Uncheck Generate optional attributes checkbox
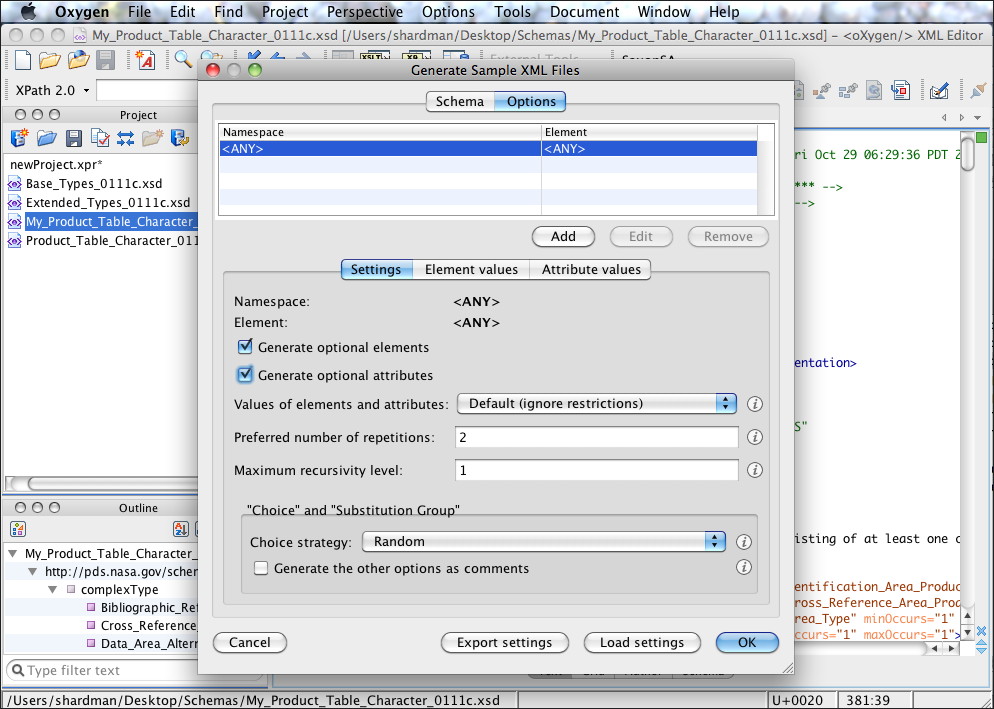The height and width of the screenshot is (709, 994). coord(245,374)
